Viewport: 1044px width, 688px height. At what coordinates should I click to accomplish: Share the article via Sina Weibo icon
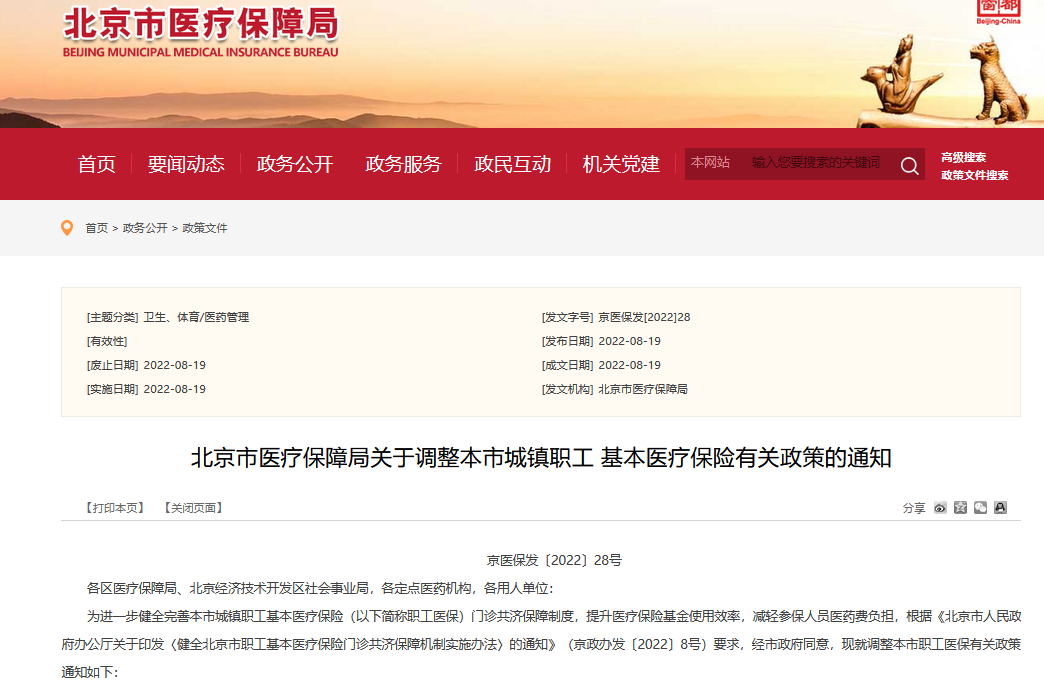[x=939, y=508]
